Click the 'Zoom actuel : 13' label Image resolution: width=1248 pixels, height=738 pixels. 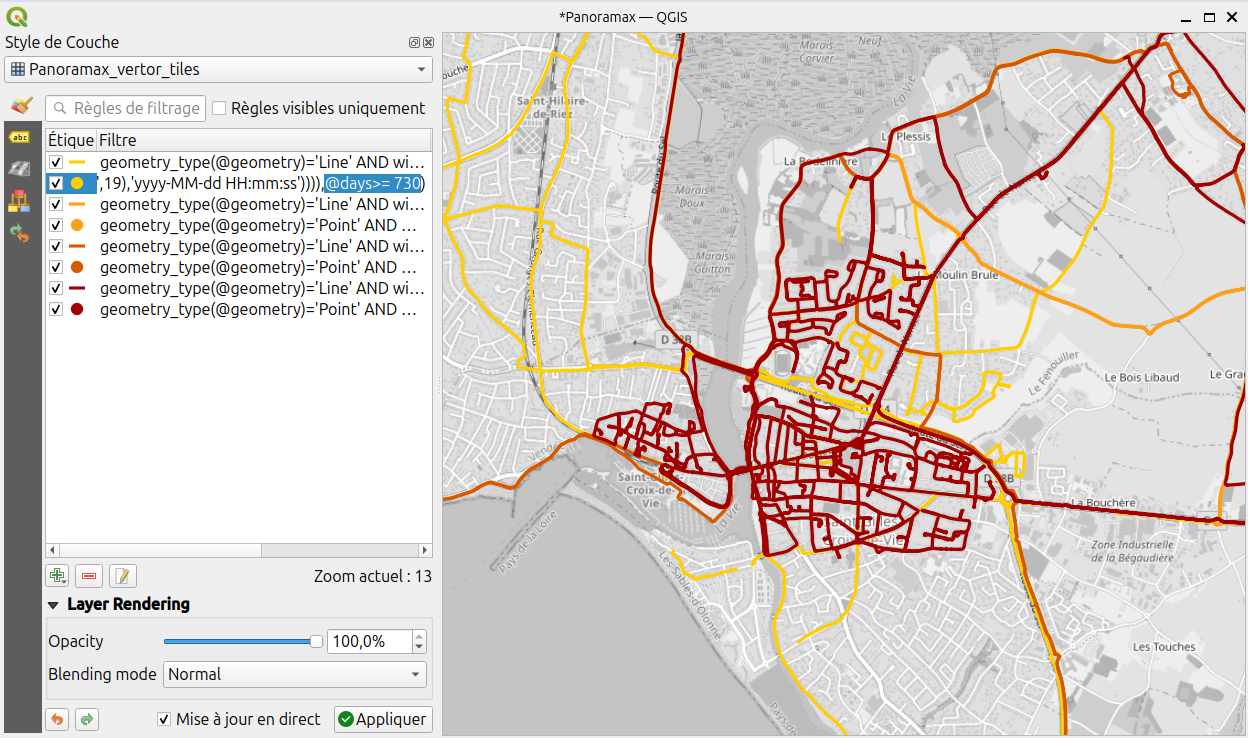(x=373, y=576)
